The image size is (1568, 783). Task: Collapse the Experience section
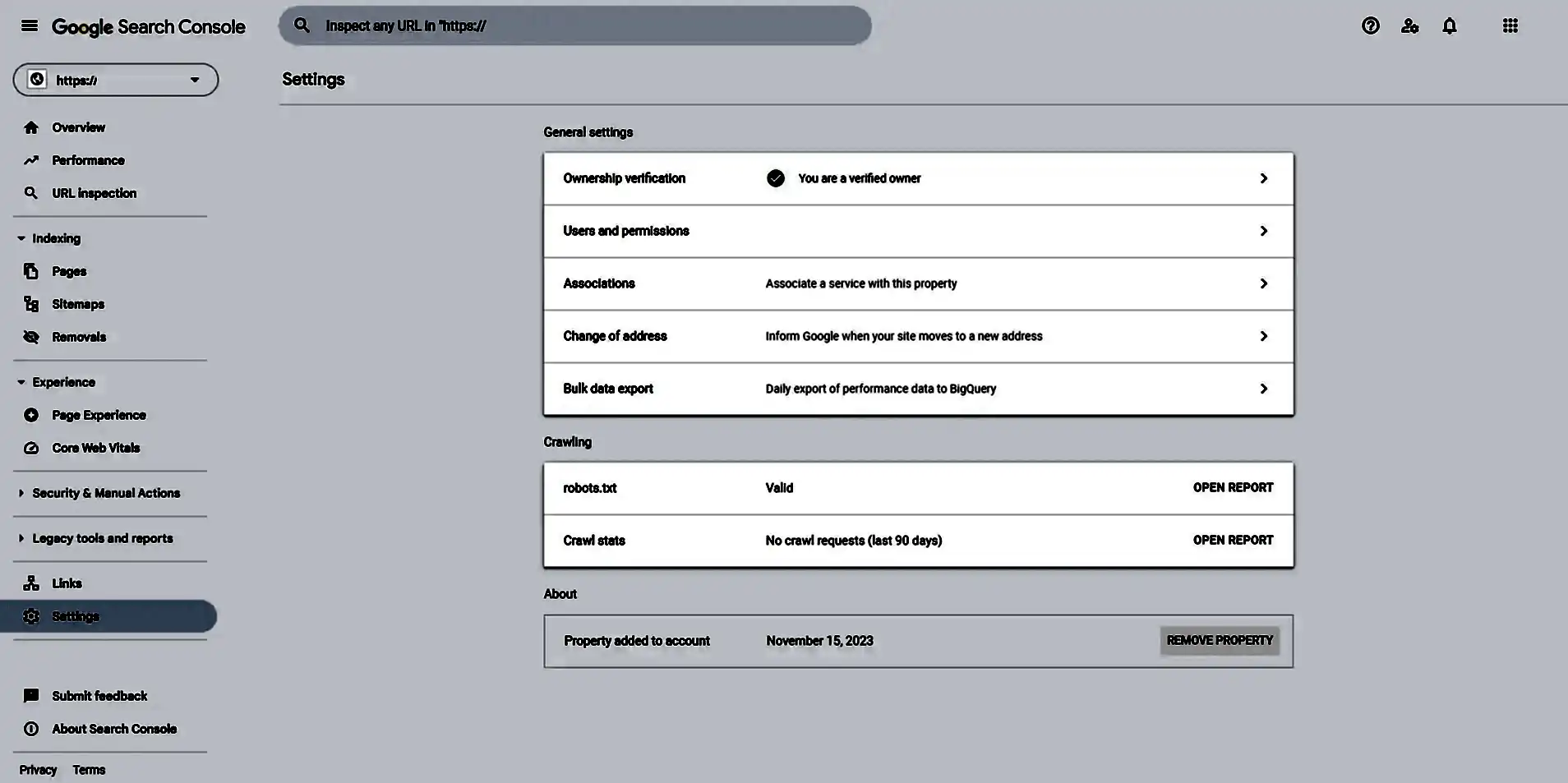point(21,382)
